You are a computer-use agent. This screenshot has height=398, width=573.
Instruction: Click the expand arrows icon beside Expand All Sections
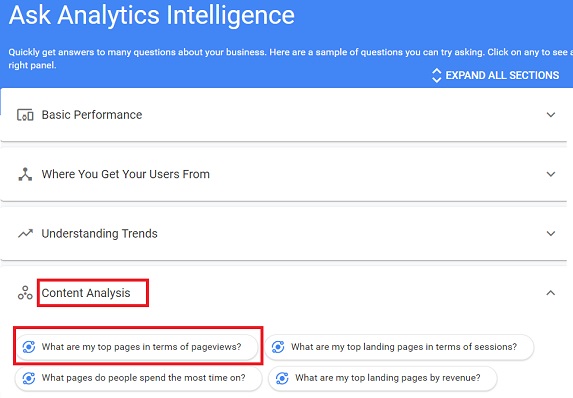436,75
